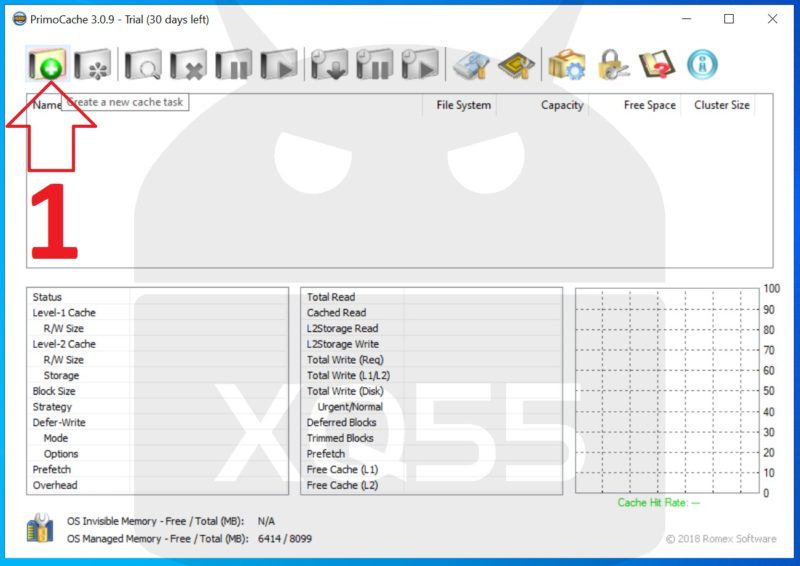Sort by File System column header
The width and height of the screenshot is (800, 566).
pyautogui.click(x=463, y=105)
